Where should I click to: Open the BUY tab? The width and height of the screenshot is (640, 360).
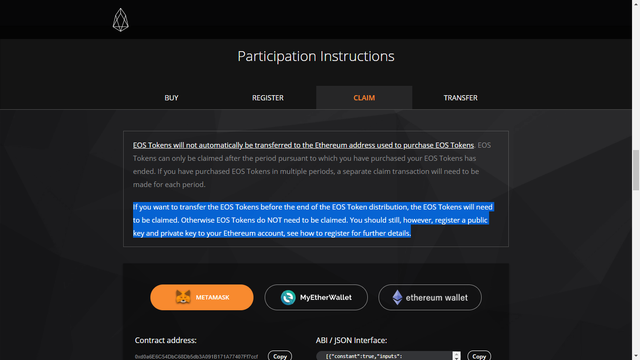pos(171,98)
